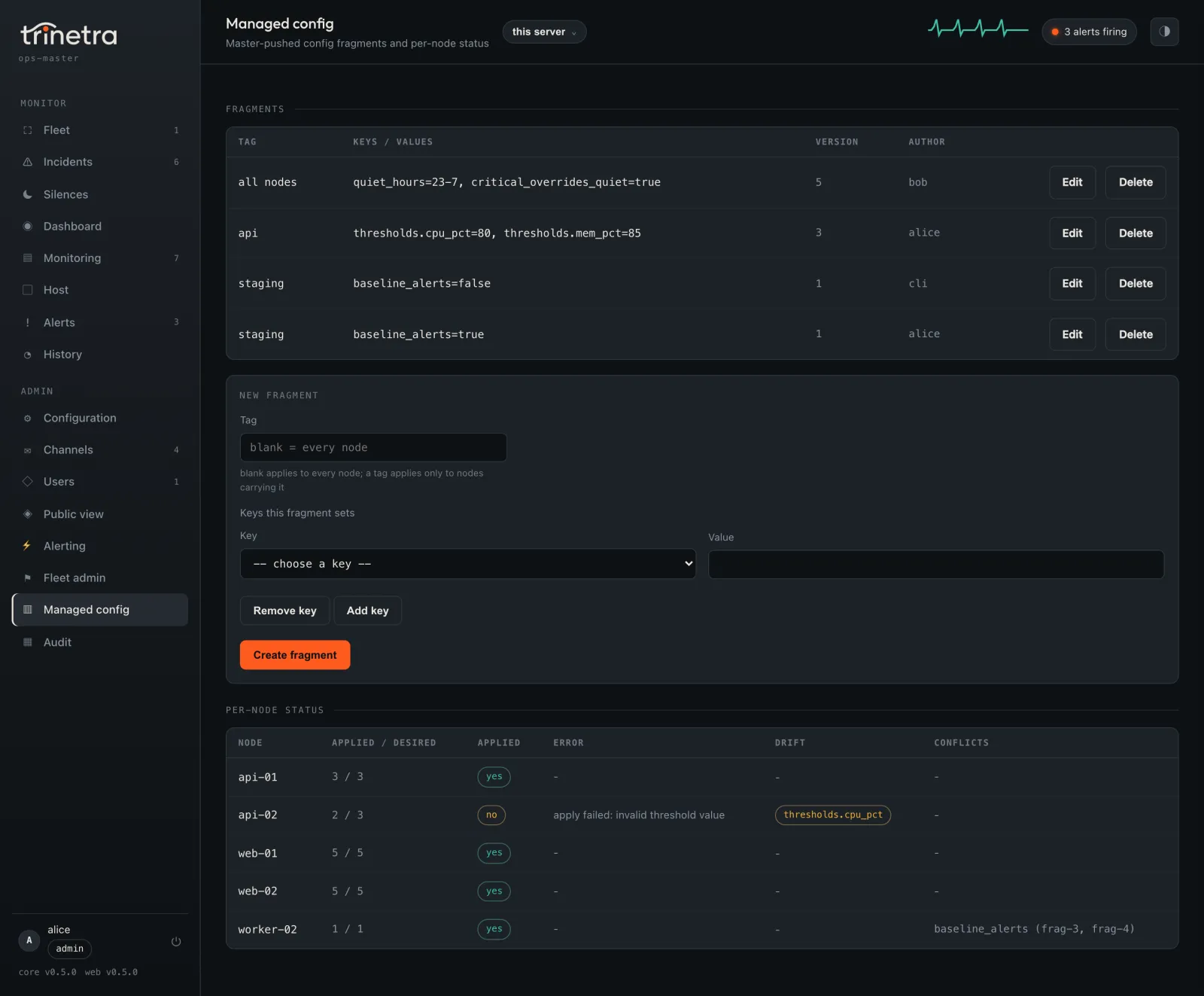This screenshot has width=1204, height=996.
Task: Open the Silences page
Action: click(x=100, y=194)
